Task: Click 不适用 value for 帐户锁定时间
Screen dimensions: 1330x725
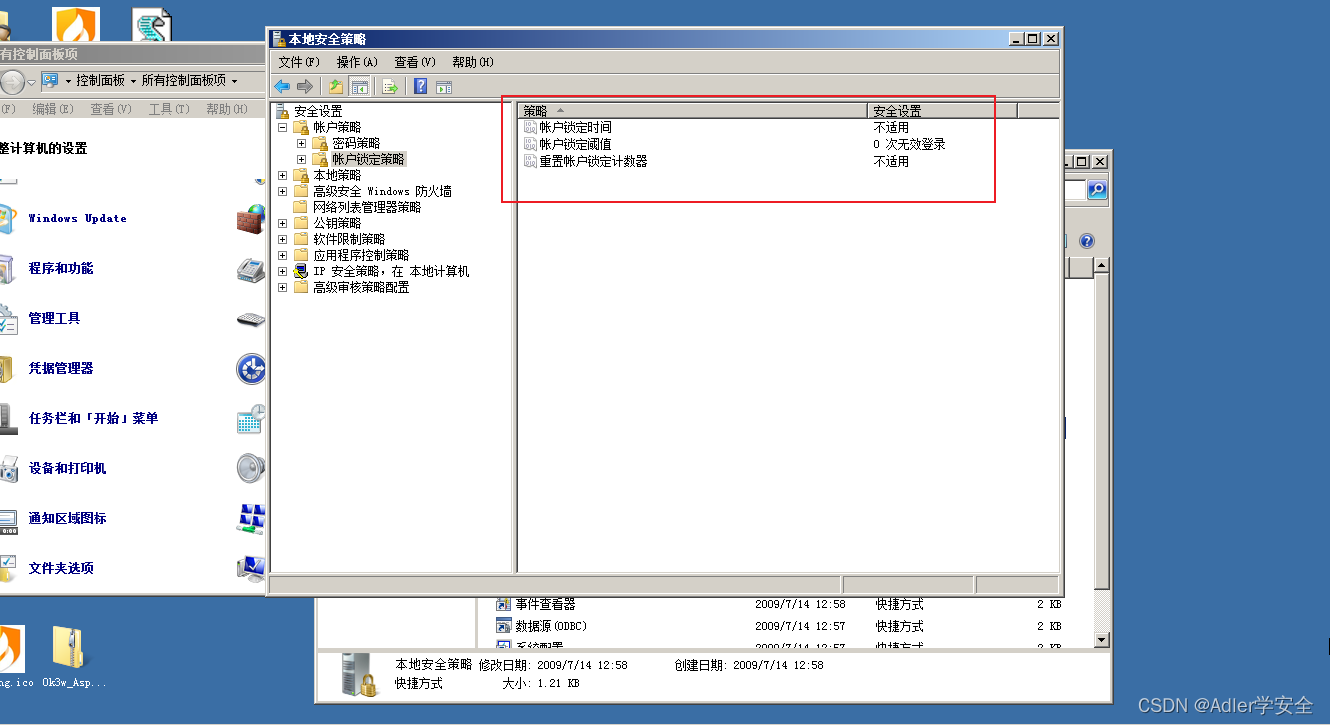Action: tap(891, 128)
